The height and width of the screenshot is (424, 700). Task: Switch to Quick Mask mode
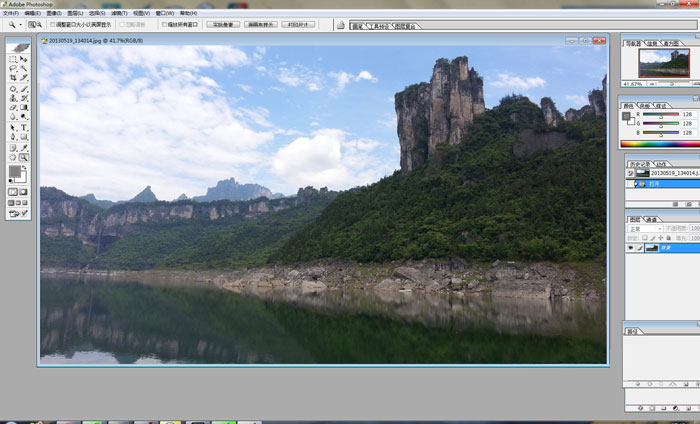[x=23, y=192]
